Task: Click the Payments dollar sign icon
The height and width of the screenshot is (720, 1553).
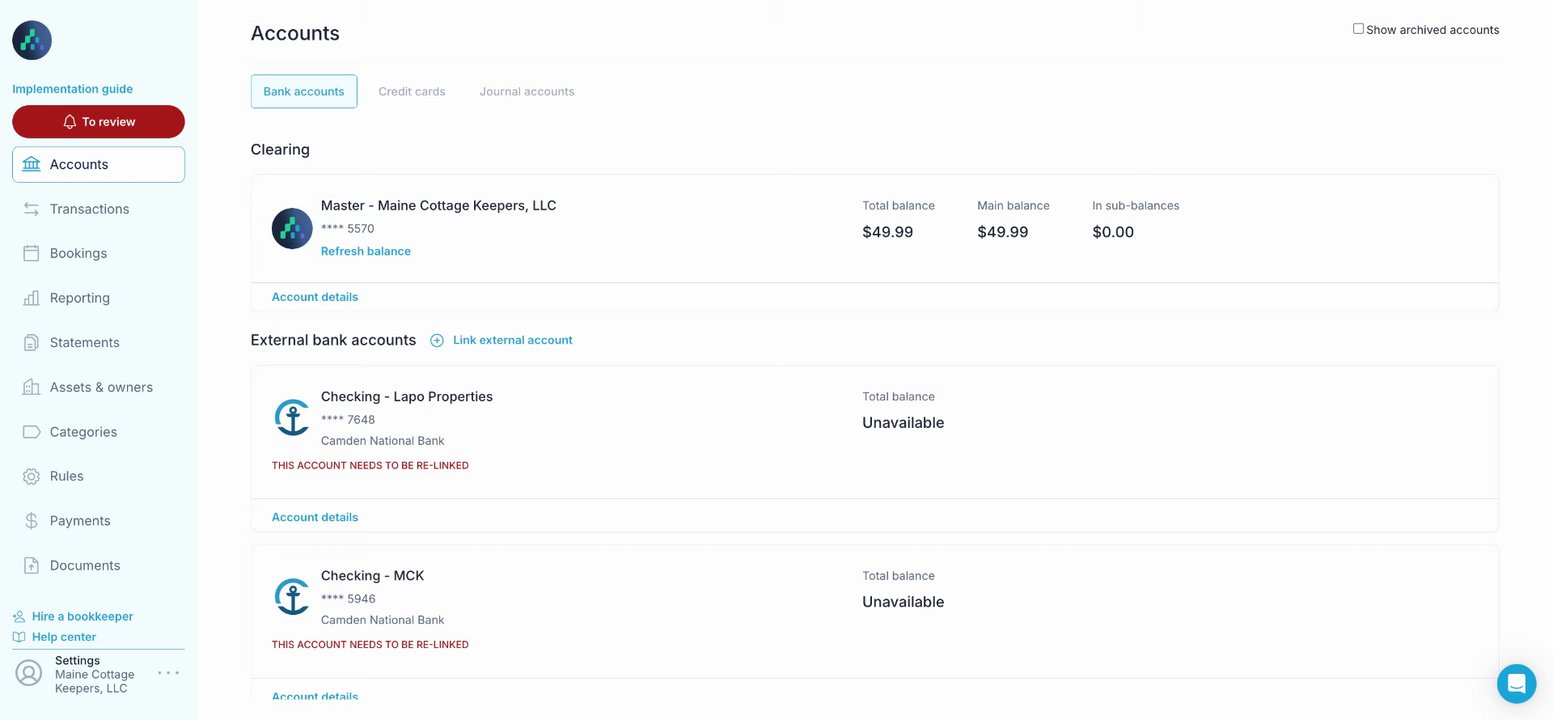Action: [31, 521]
